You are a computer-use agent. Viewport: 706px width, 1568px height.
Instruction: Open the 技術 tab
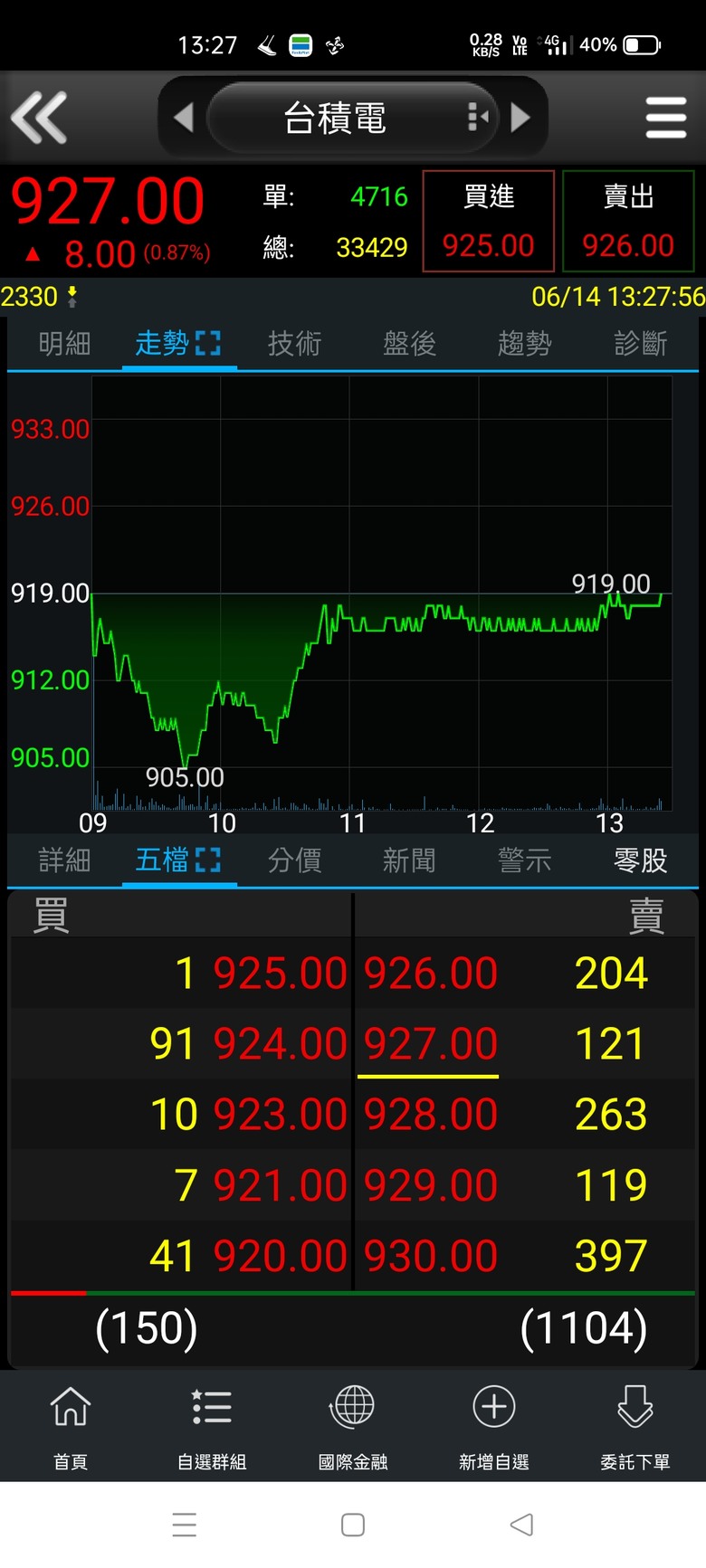pos(294,343)
